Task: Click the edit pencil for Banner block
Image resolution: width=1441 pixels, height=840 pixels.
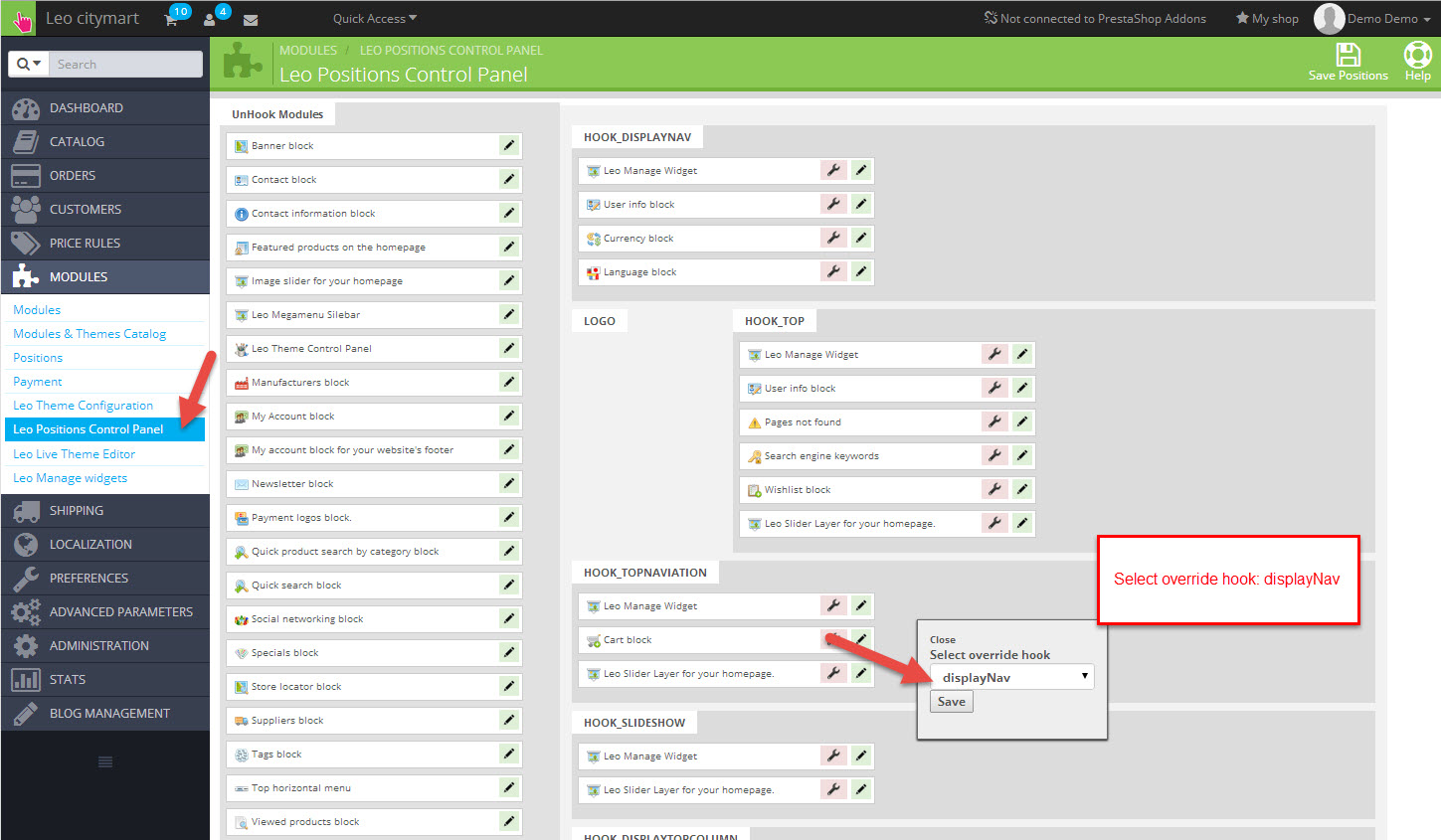Action: click(509, 146)
